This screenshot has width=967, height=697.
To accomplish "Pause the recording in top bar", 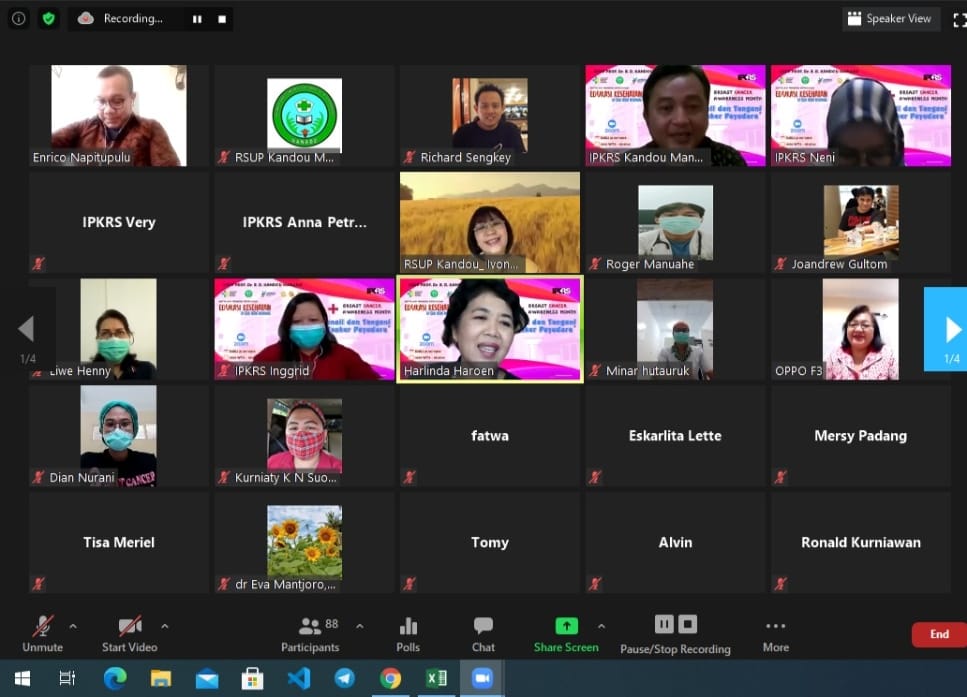I will tap(197, 19).
